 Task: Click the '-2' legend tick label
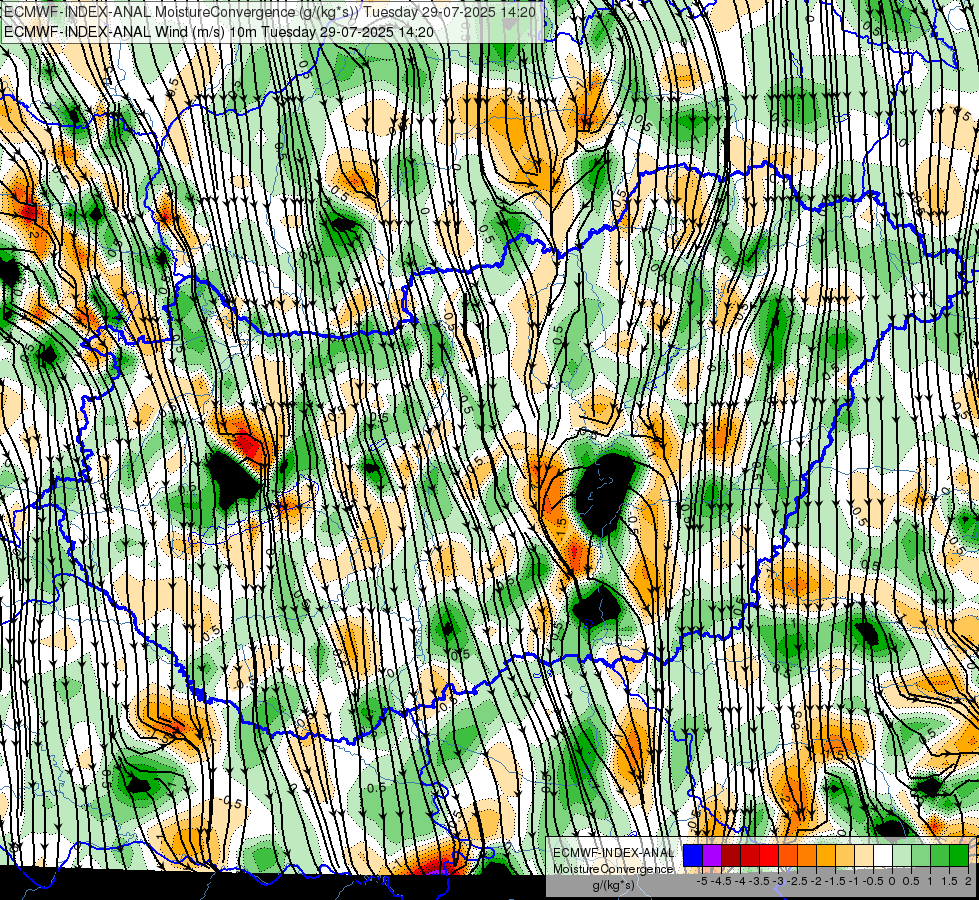coord(817,881)
